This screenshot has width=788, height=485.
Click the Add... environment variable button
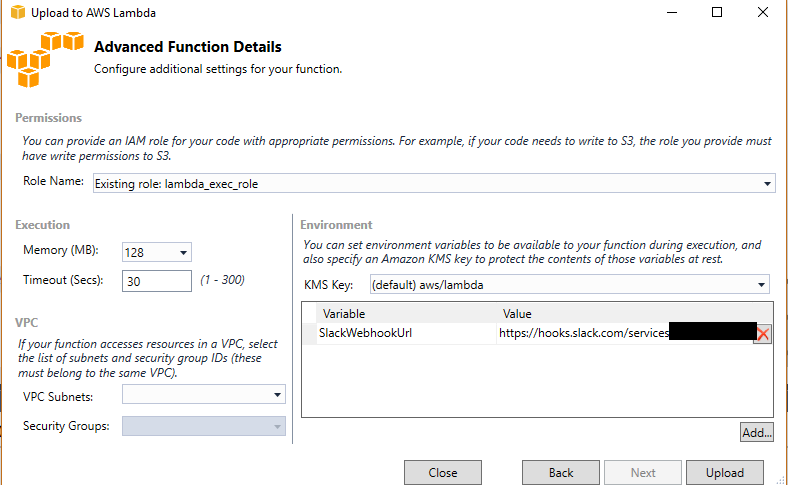[756, 432]
